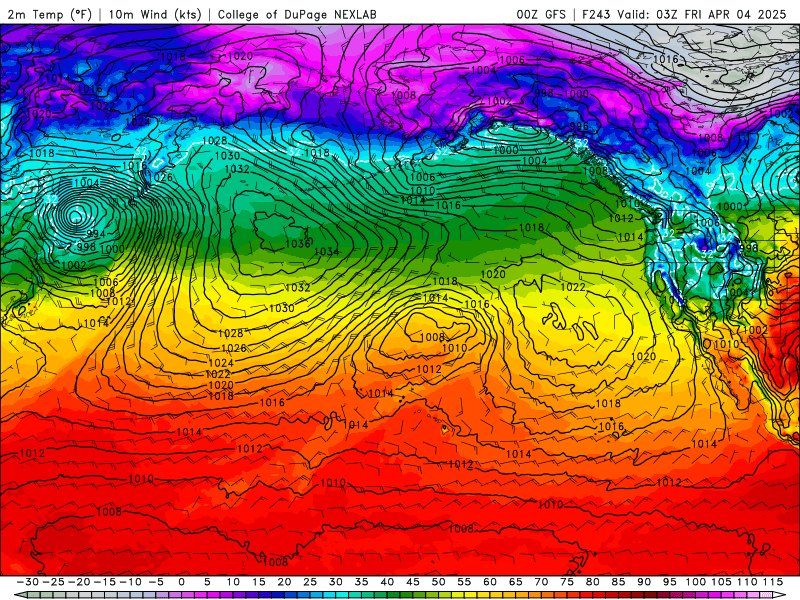Click the 110 label on the color scale
800x600 pixels.
[x=747, y=582]
